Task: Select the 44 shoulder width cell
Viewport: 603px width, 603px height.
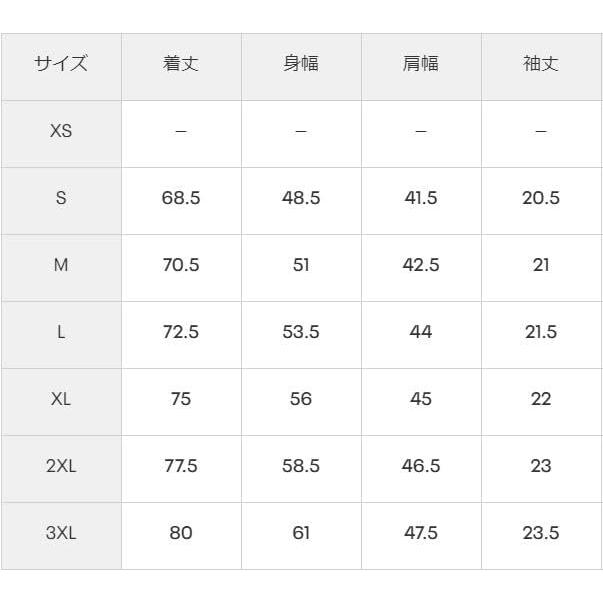Action: coord(421,335)
